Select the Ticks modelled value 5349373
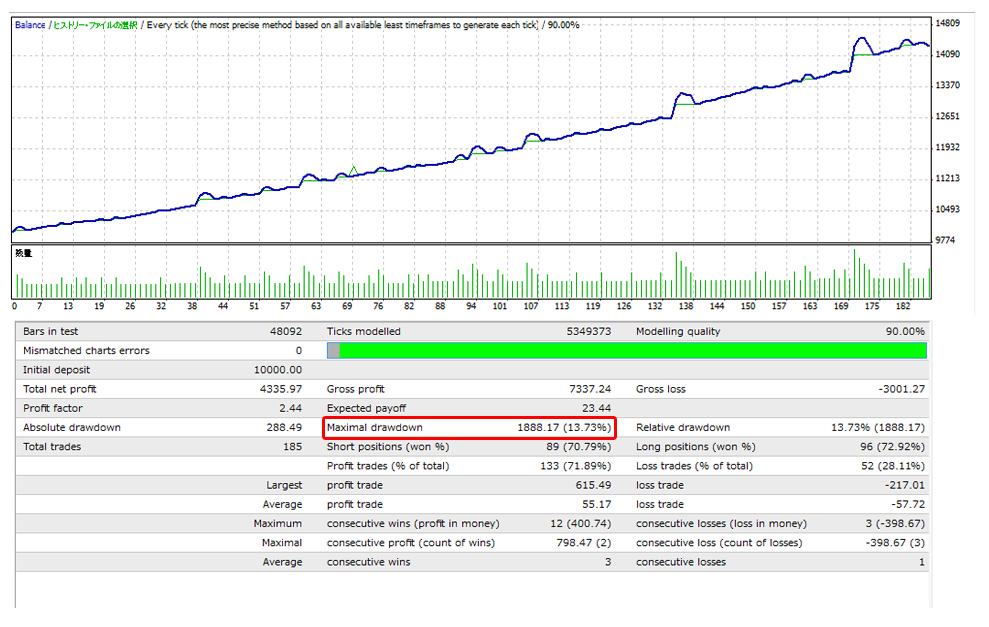The image size is (989, 627). (x=588, y=331)
